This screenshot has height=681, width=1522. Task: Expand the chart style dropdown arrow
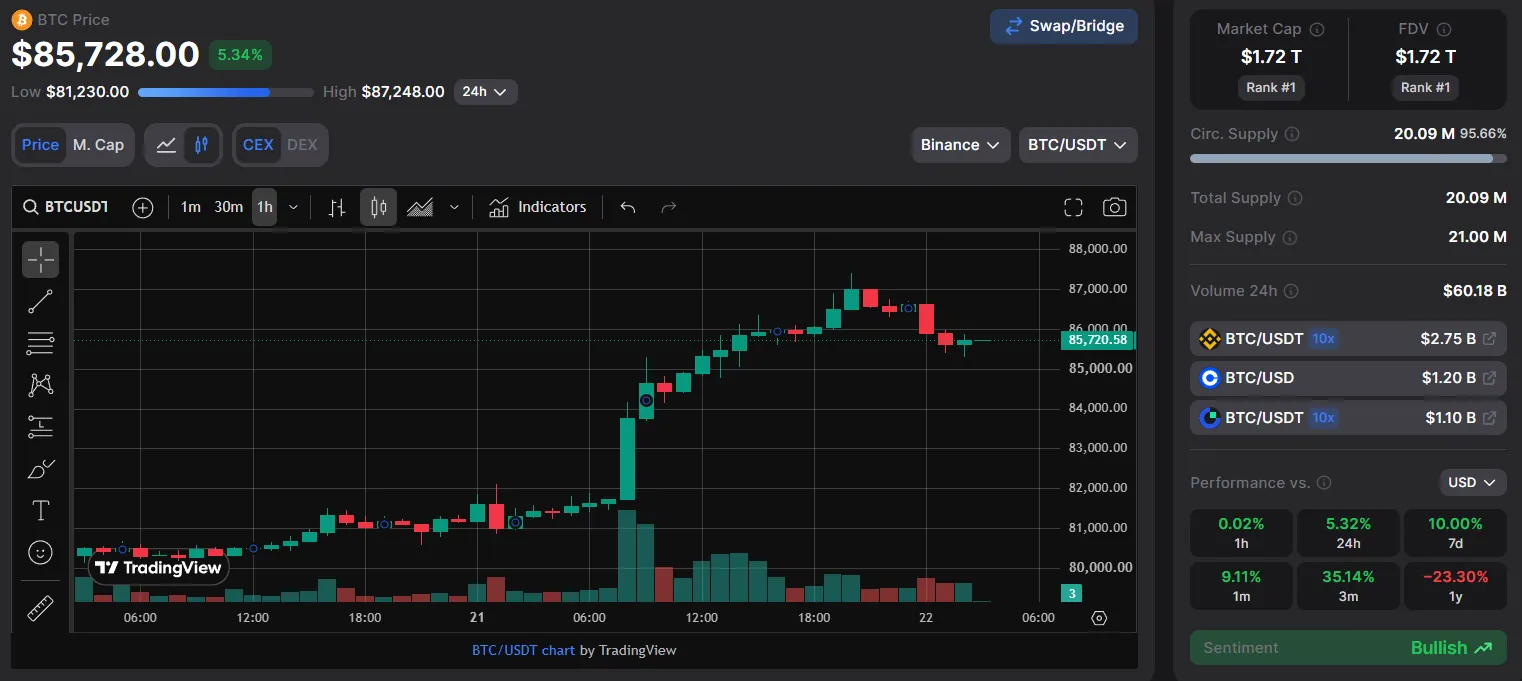pyautogui.click(x=454, y=207)
